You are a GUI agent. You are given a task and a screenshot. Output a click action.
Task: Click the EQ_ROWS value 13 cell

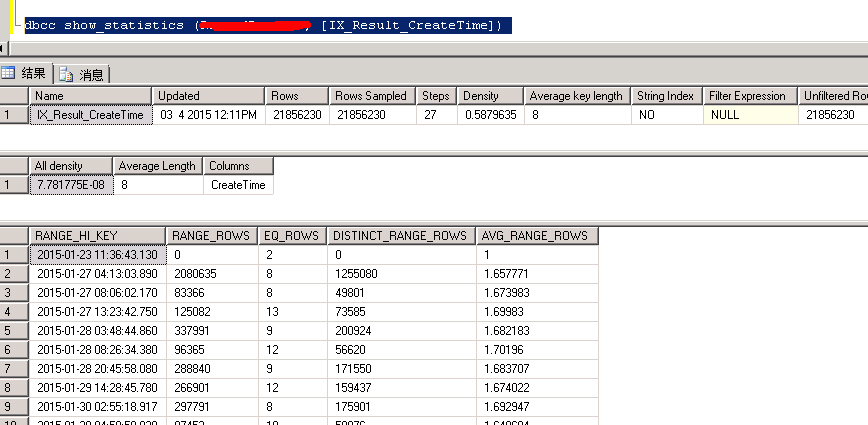click(x=292, y=312)
